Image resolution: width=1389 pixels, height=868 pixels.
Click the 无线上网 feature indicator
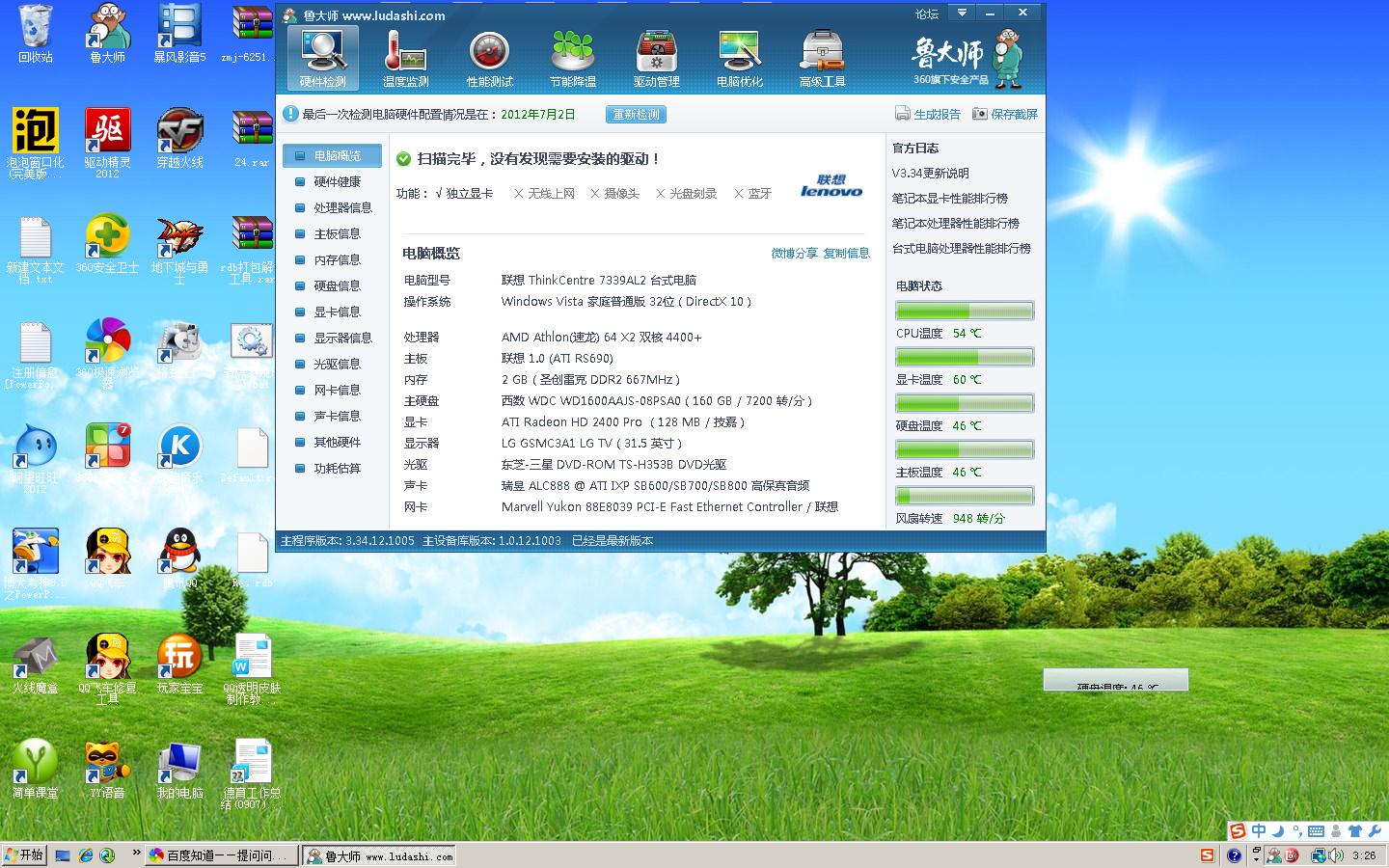point(544,194)
